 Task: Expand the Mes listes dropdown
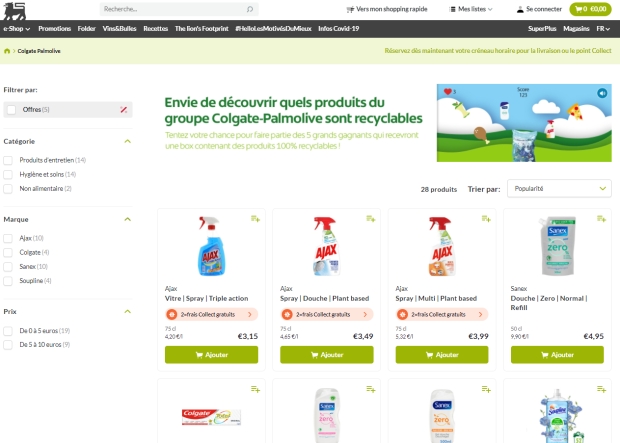471,9
